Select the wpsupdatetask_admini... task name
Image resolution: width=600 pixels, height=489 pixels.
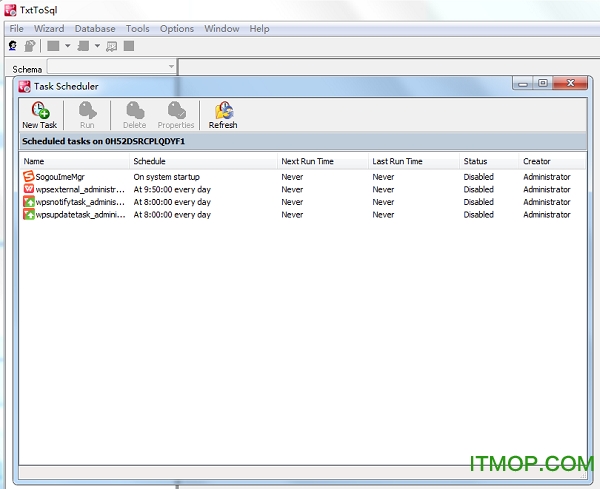80,215
